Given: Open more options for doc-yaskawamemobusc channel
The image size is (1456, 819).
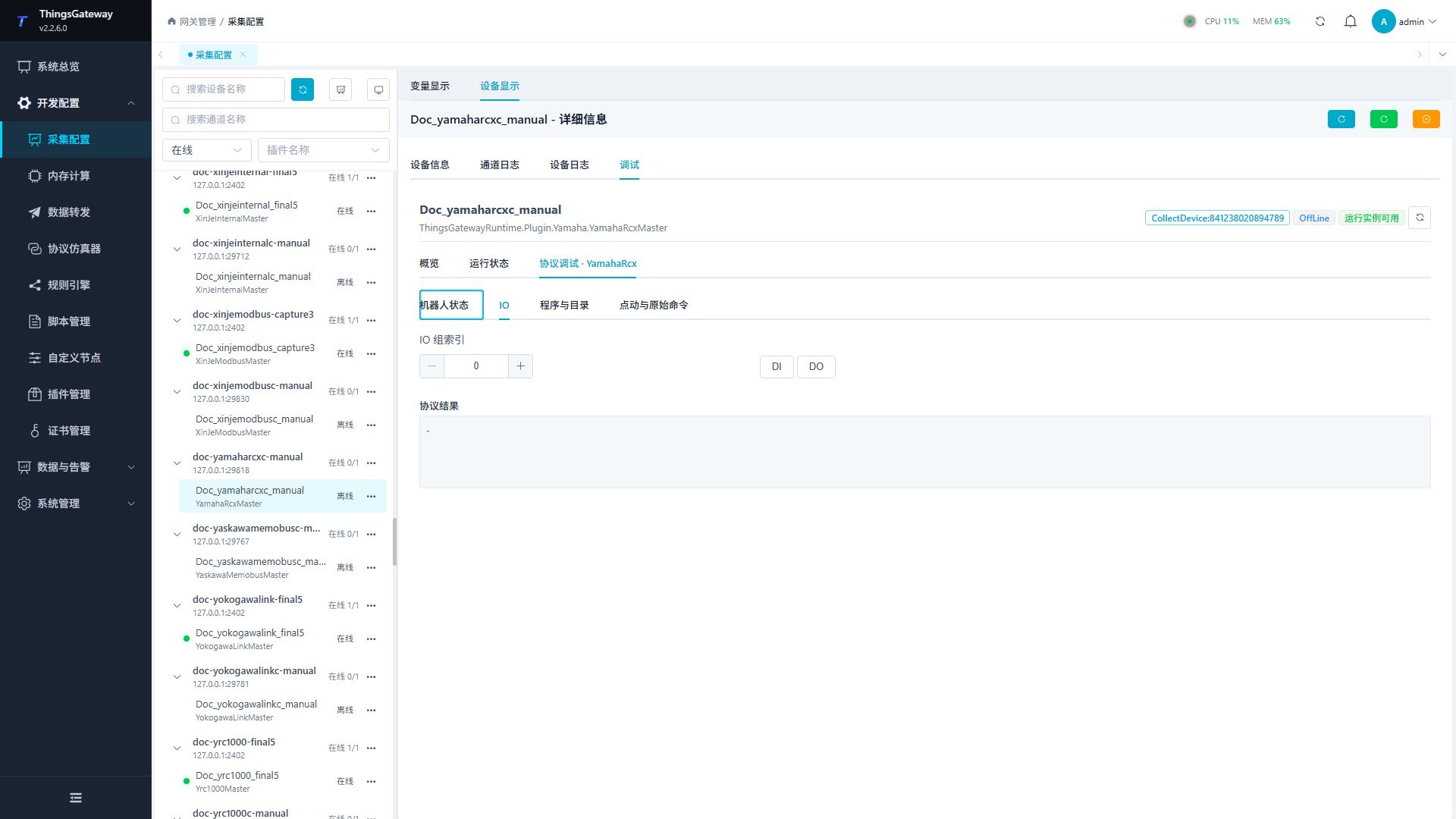Looking at the screenshot, I should (372, 535).
